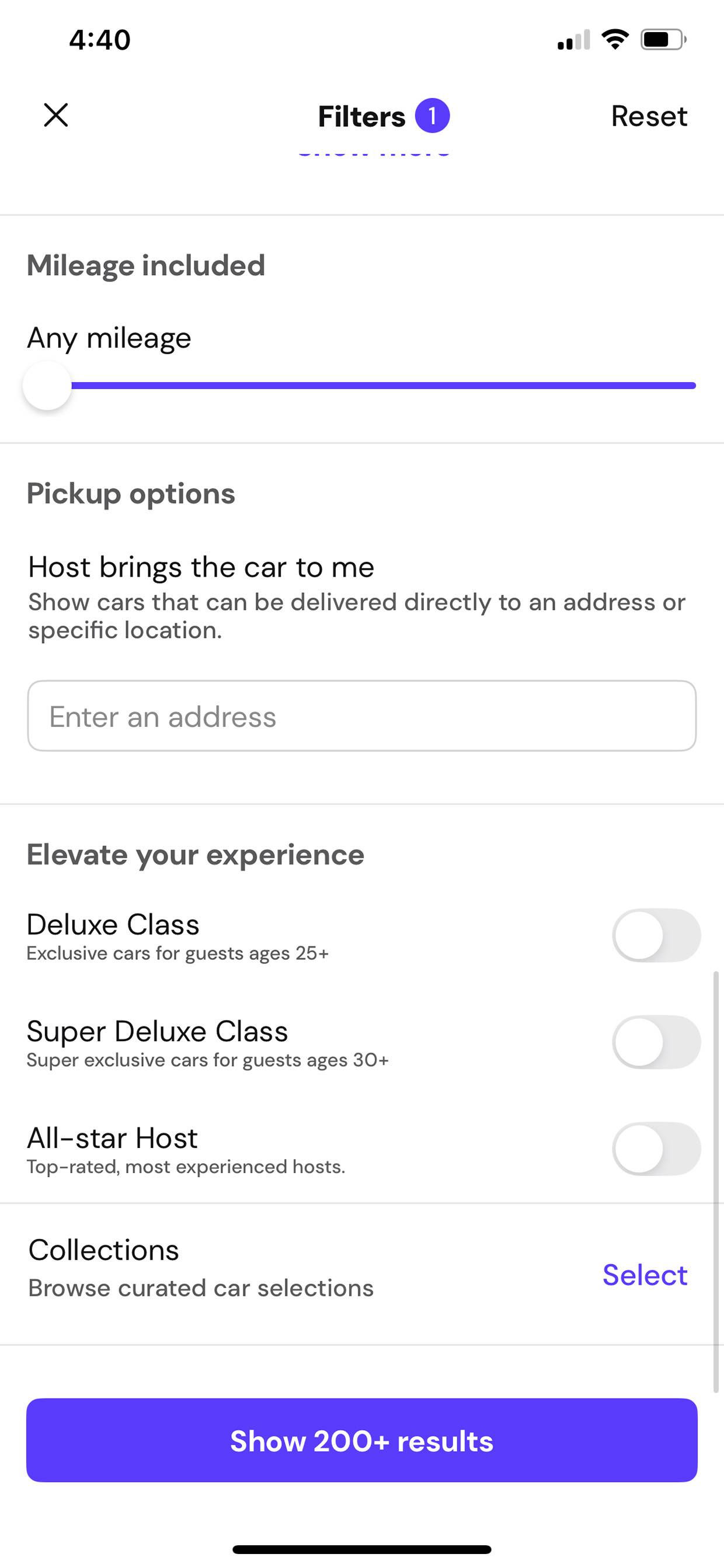Close the Filters screen with X icon
This screenshot has height=1568, width=724.
point(56,115)
